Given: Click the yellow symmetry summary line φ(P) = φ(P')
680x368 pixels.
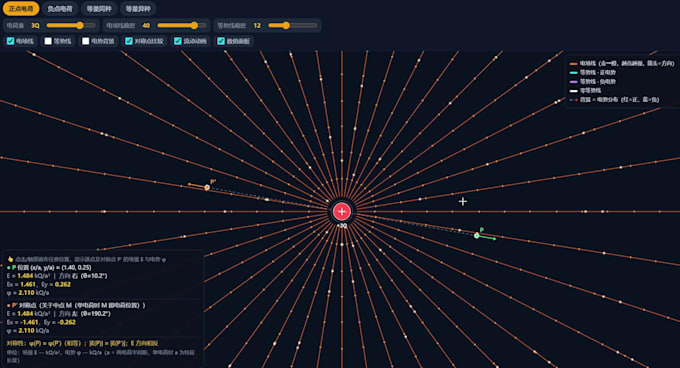Looking at the screenshot, I should (x=82, y=343).
